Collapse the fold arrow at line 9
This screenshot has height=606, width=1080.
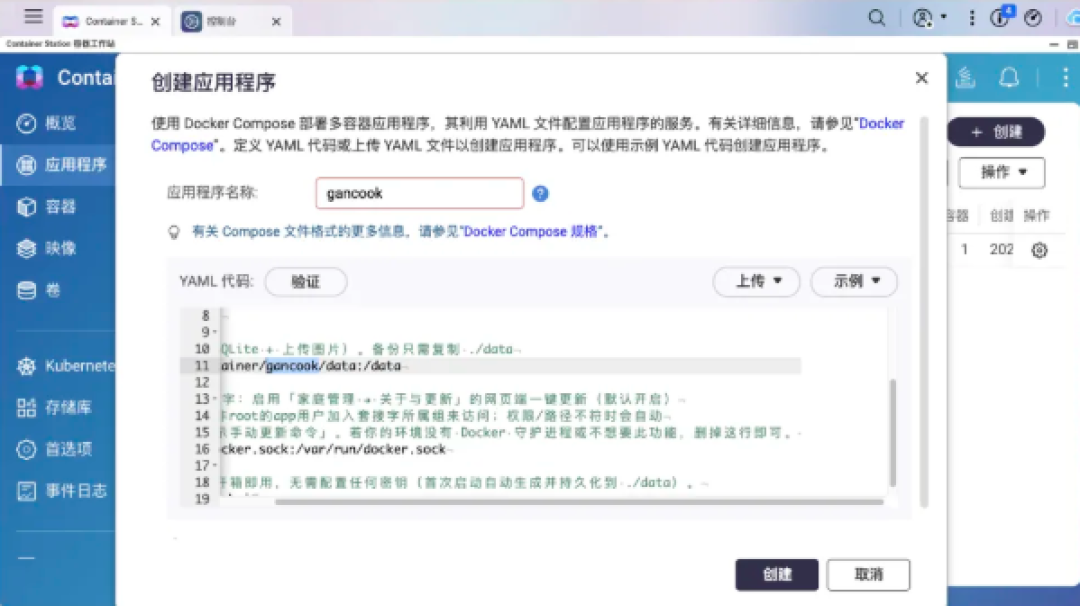pyautogui.click(x=215, y=333)
